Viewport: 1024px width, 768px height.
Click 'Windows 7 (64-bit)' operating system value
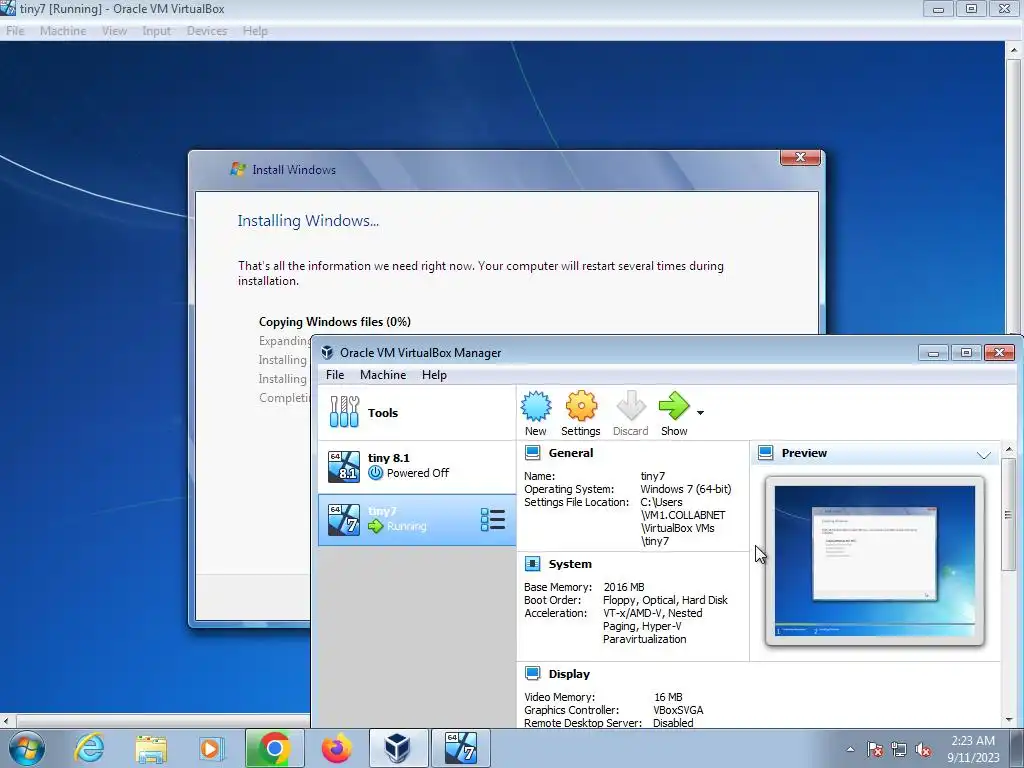pos(686,489)
